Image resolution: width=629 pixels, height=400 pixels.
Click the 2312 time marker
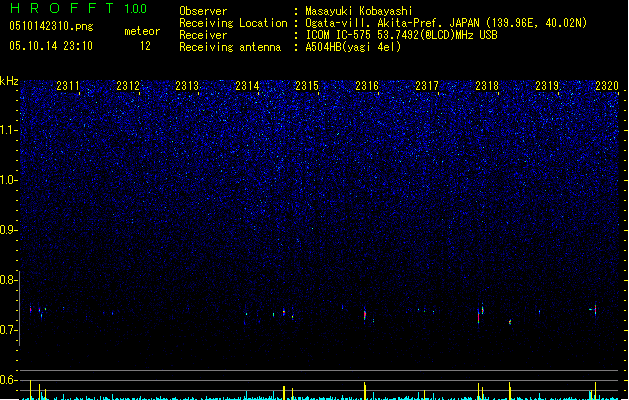(128, 86)
